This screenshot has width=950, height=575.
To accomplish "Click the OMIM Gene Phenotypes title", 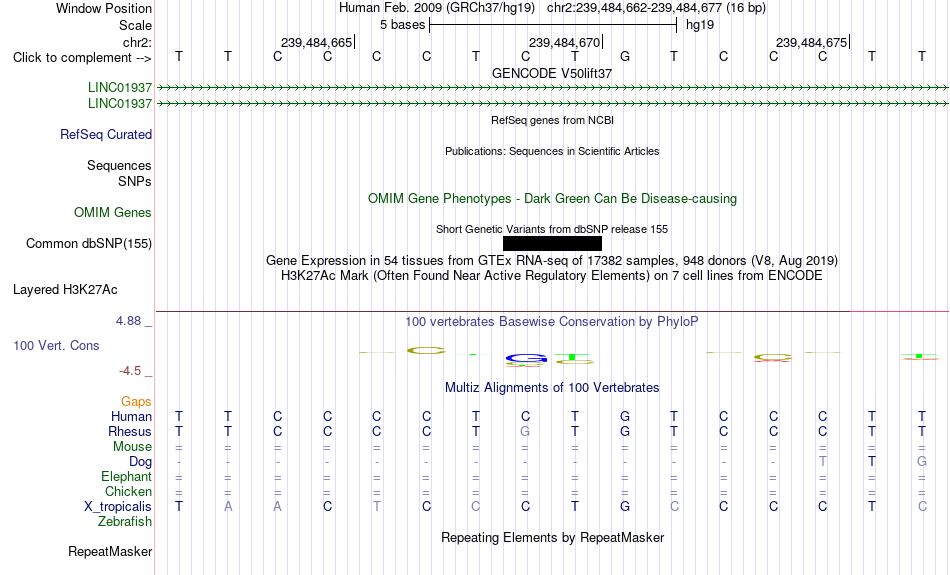I will pyautogui.click(x=552, y=199).
